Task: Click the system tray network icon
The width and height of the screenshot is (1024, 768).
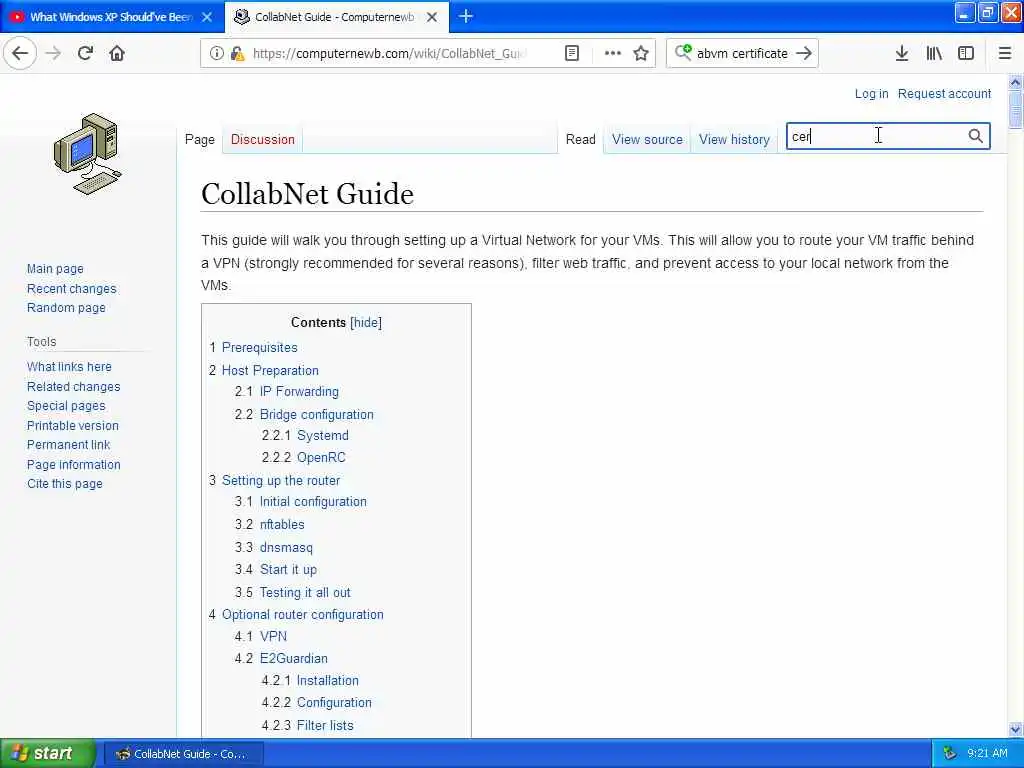Action: pos(950,753)
